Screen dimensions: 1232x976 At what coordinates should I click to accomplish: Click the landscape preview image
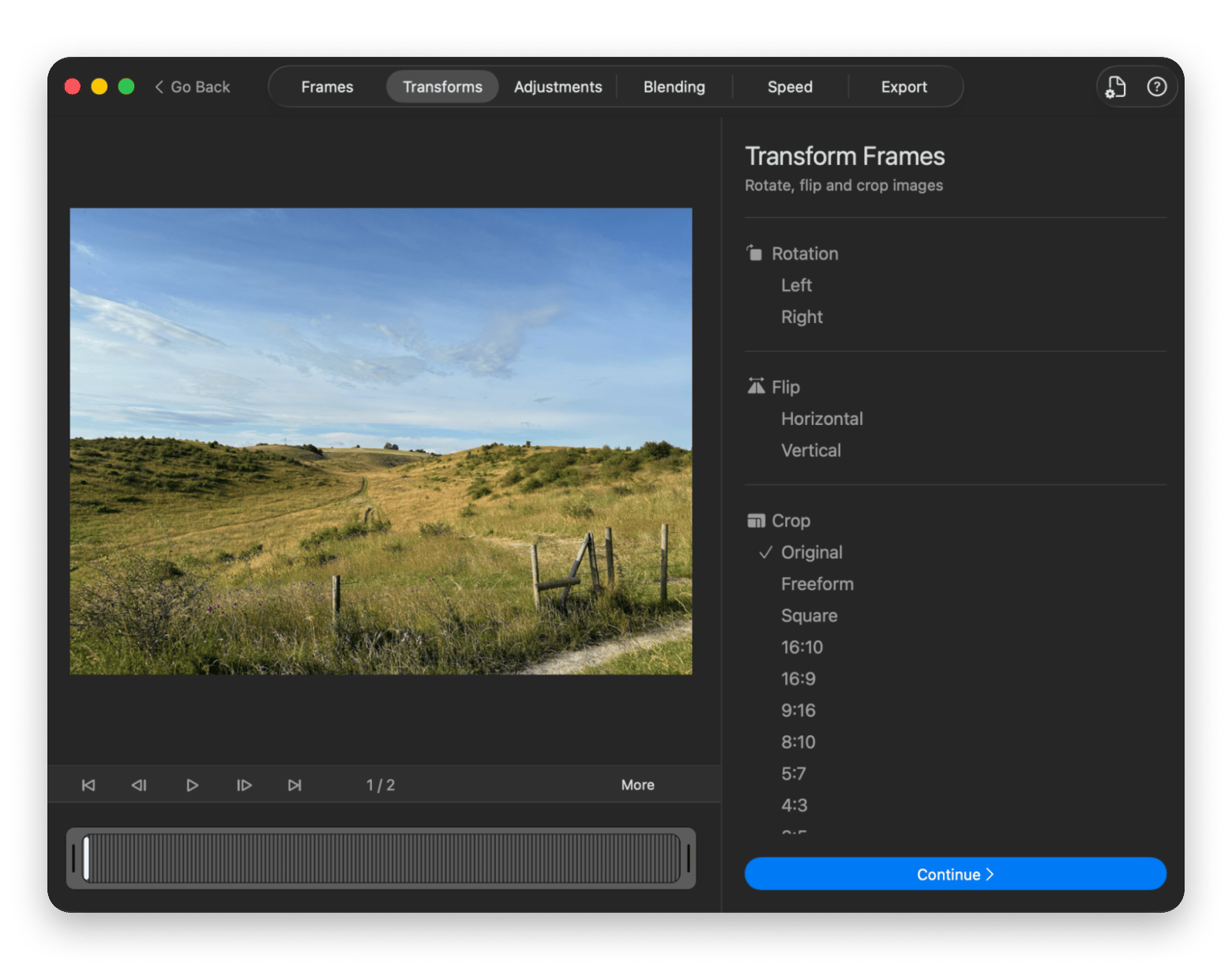(381, 441)
